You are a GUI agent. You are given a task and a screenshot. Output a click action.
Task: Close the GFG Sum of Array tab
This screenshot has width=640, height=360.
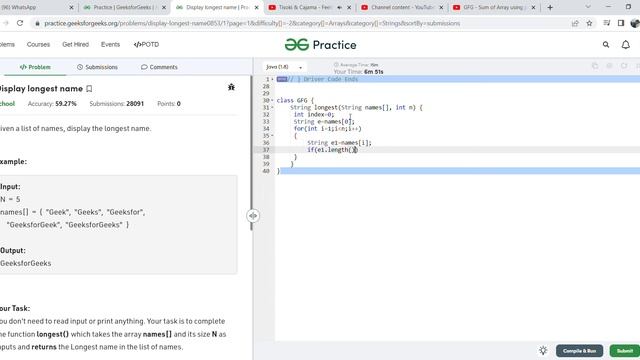pyautogui.click(x=533, y=7)
